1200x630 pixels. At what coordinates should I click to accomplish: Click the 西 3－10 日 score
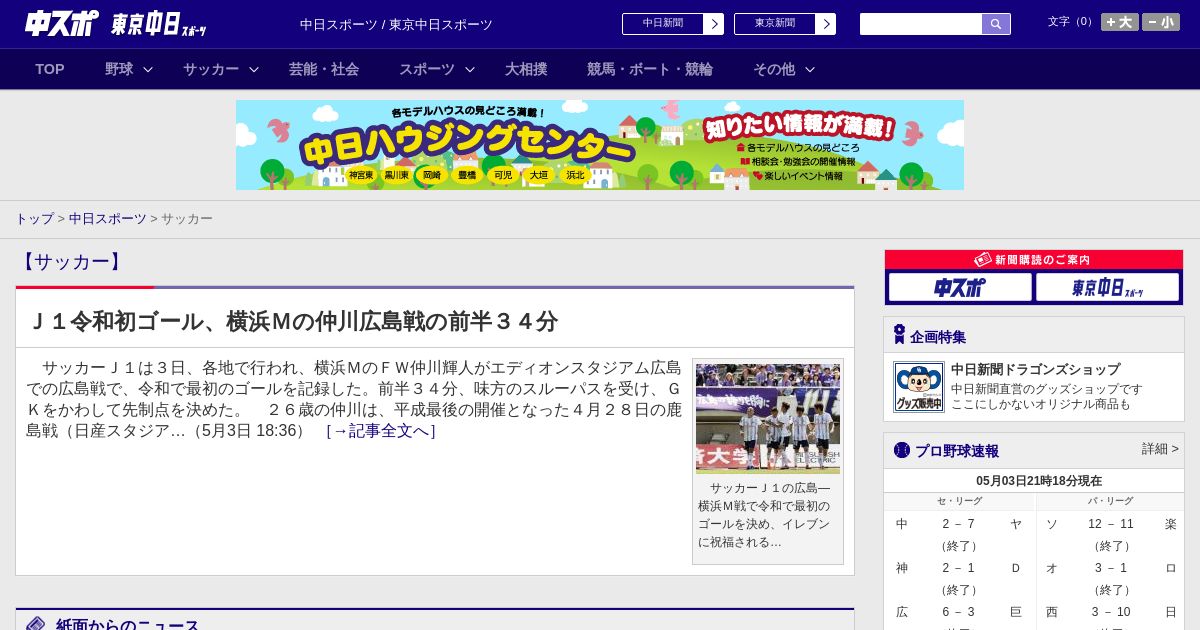click(x=1111, y=612)
